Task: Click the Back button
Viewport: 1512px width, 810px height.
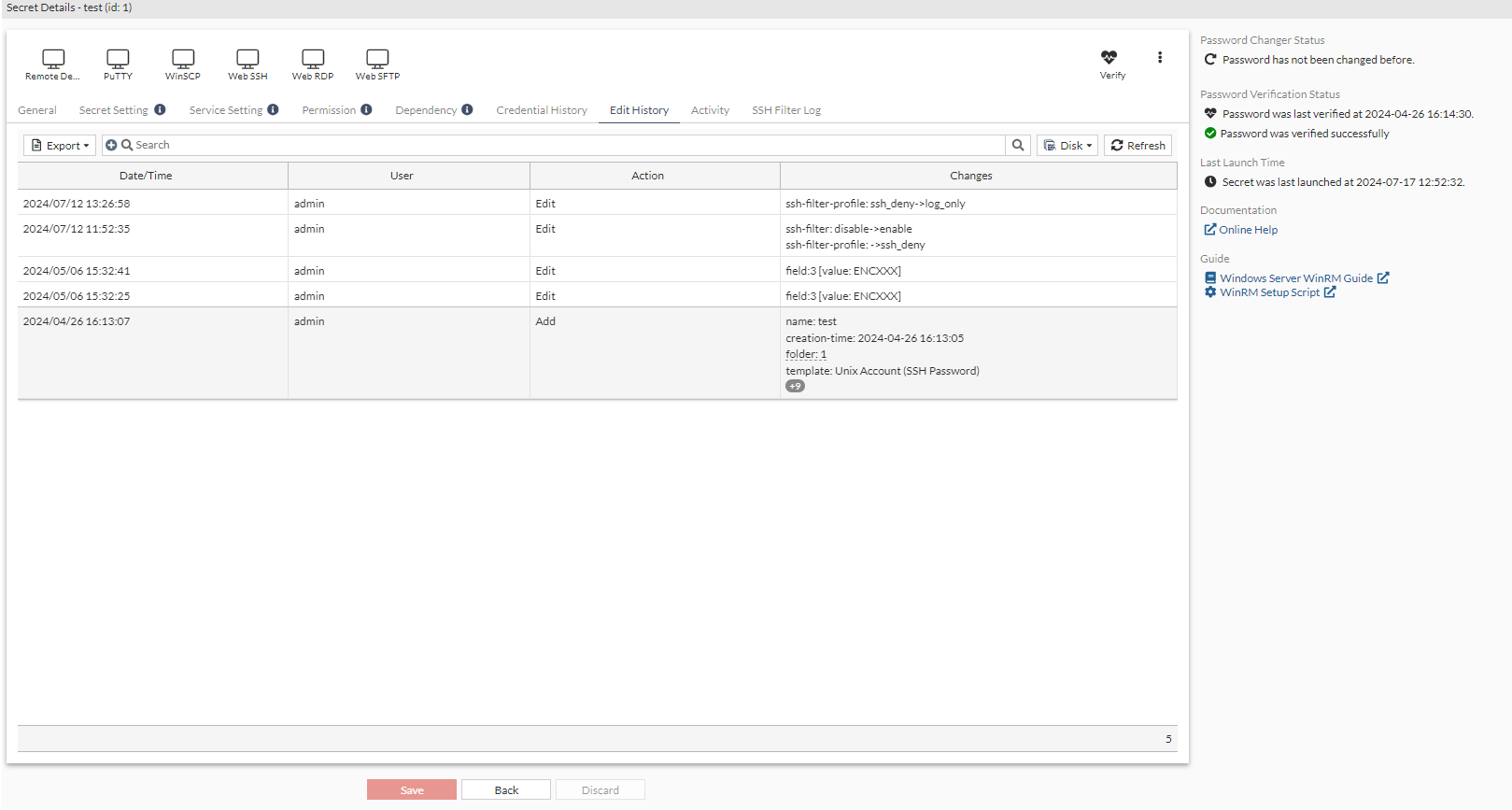Action: tap(506, 789)
